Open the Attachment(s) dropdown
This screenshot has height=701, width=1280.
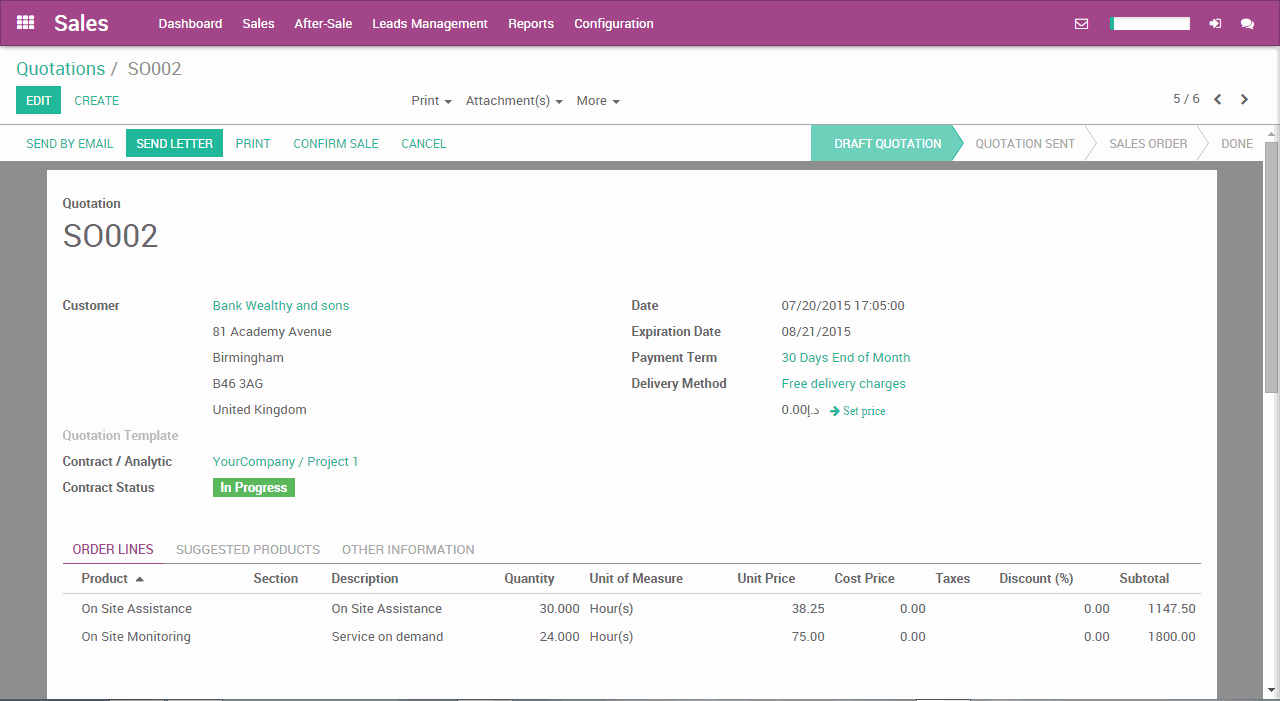(514, 100)
